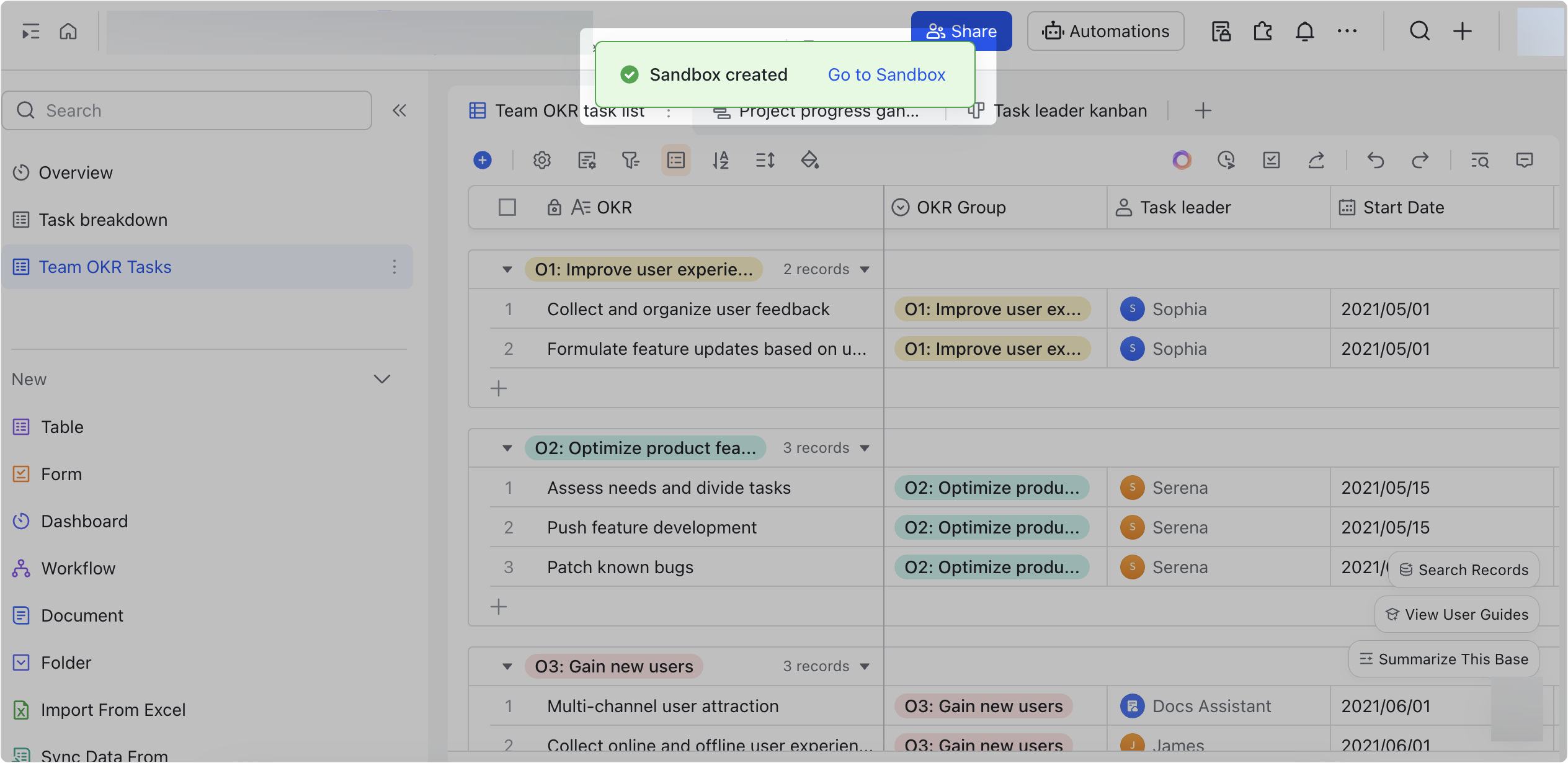Image resolution: width=1568 pixels, height=763 pixels.
Task: Open the Automations button
Action: coord(1106,31)
